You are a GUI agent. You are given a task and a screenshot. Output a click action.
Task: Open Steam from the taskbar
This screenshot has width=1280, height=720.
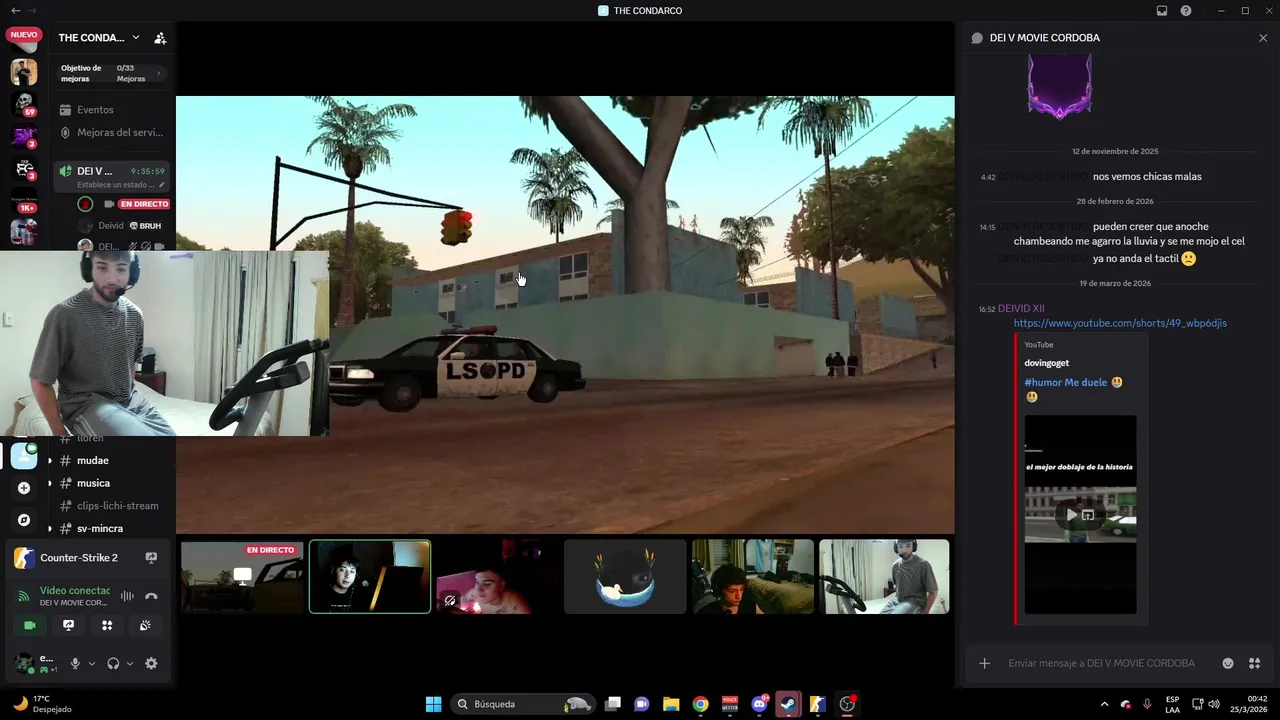788,704
